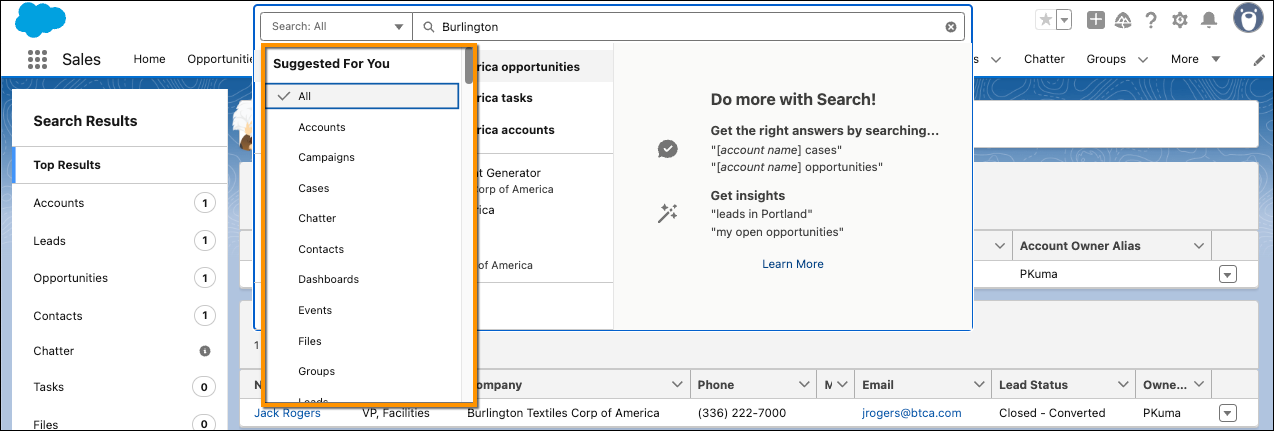Screen dimensions: 1274x431
Task: Clear the Burlington search text
Action: (x=951, y=27)
